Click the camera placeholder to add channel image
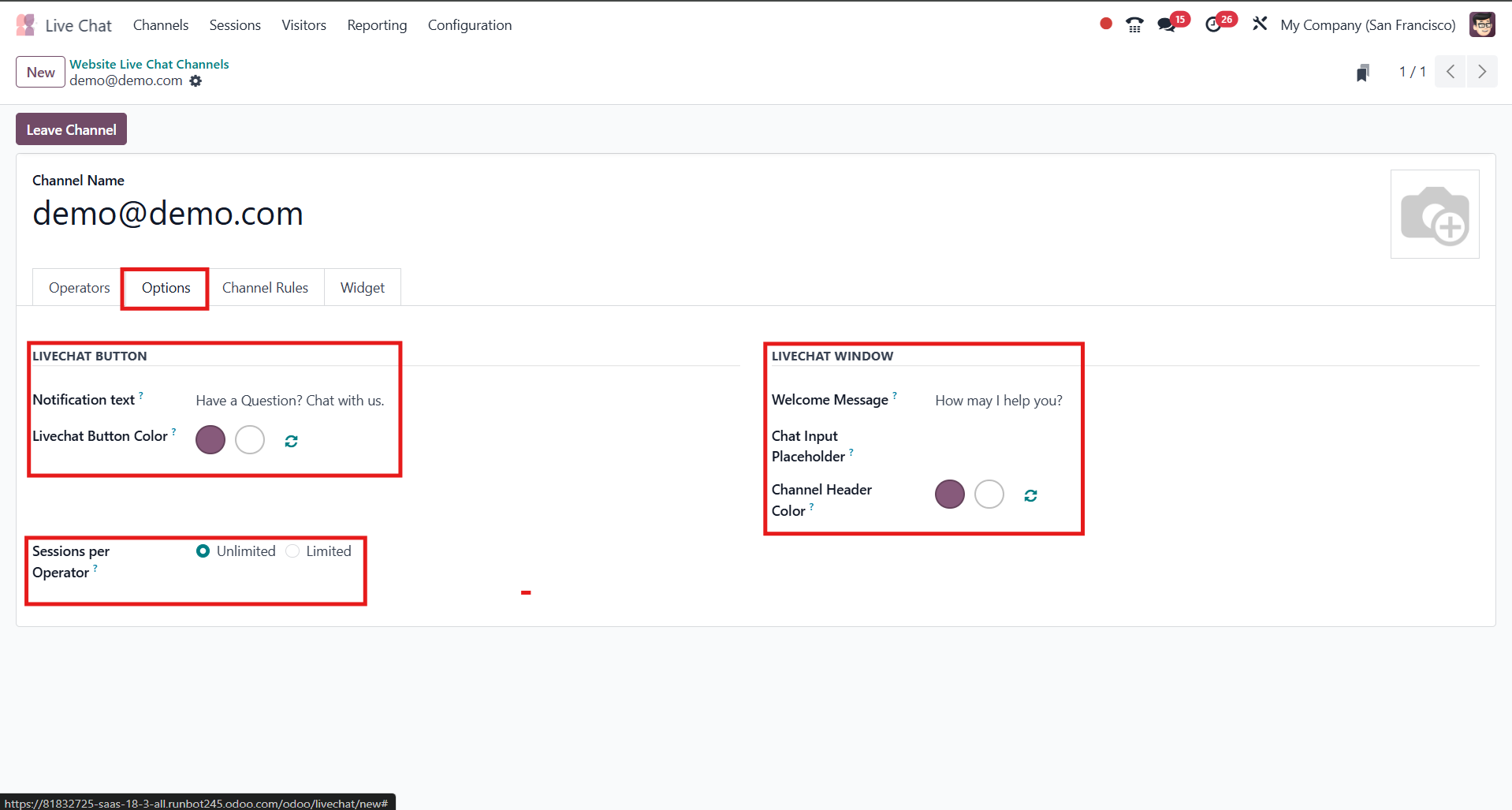Image resolution: width=1512 pixels, height=810 pixels. (x=1435, y=214)
